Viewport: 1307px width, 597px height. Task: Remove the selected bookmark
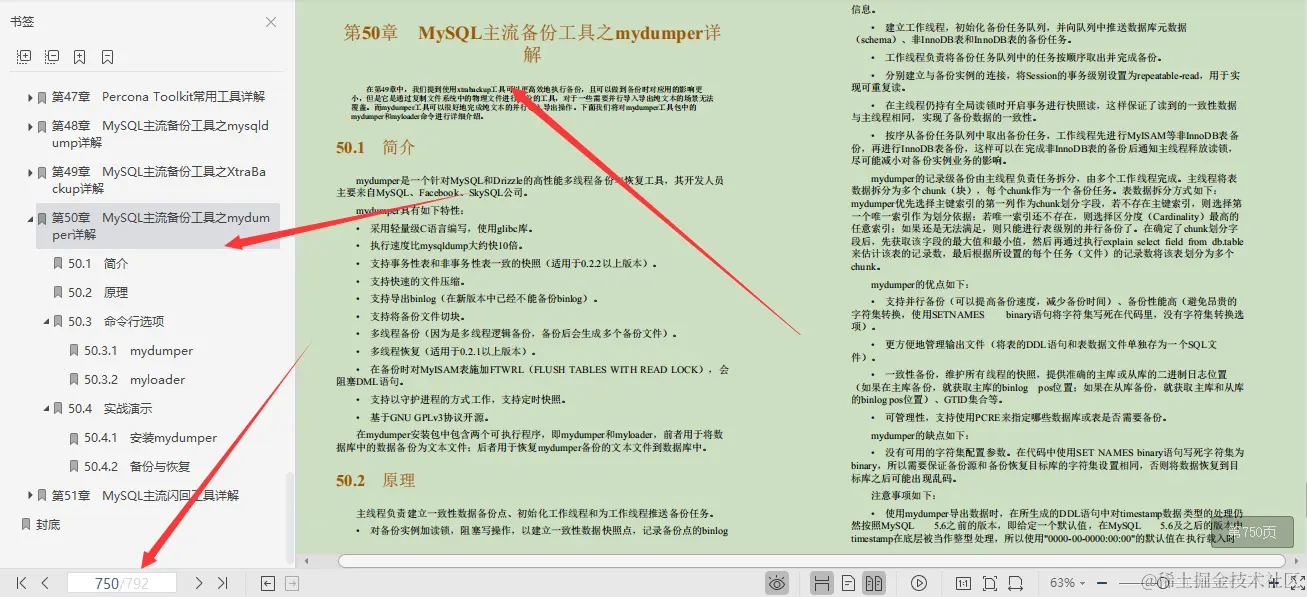click(107, 56)
